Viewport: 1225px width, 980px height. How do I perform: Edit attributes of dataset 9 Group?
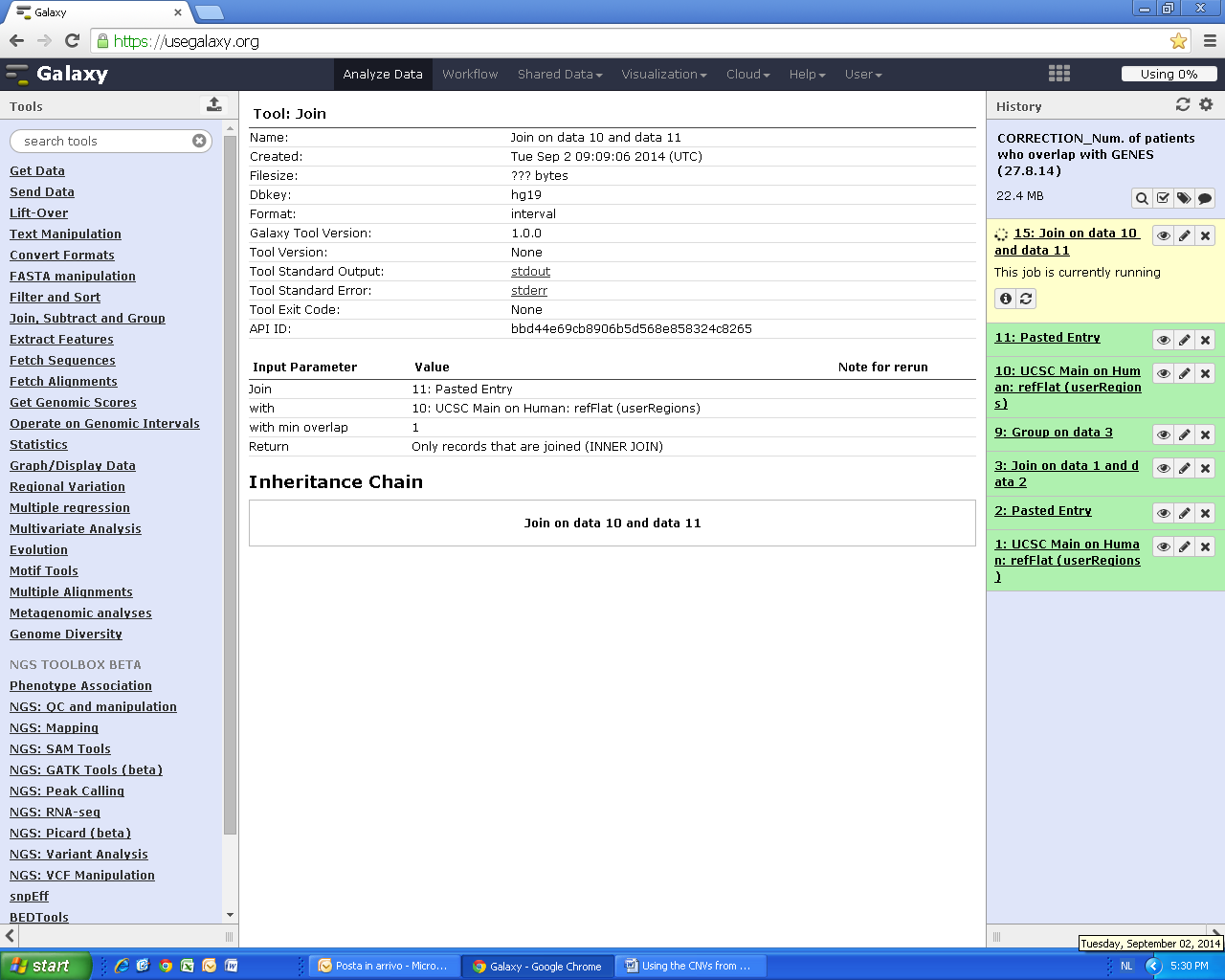pyautogui.click(x=1184, y=434)
